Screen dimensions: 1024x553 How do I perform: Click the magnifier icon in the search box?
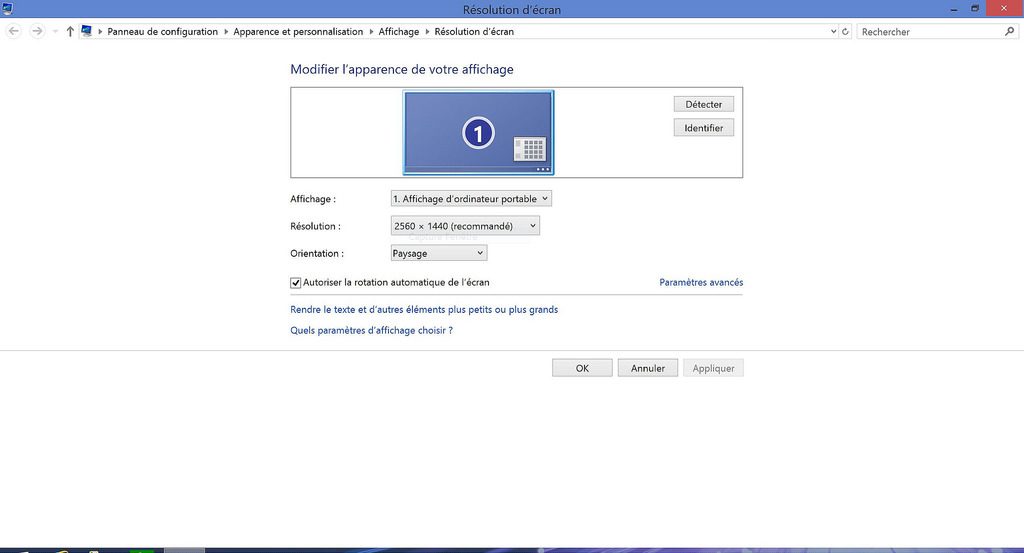pos(1009,32)
